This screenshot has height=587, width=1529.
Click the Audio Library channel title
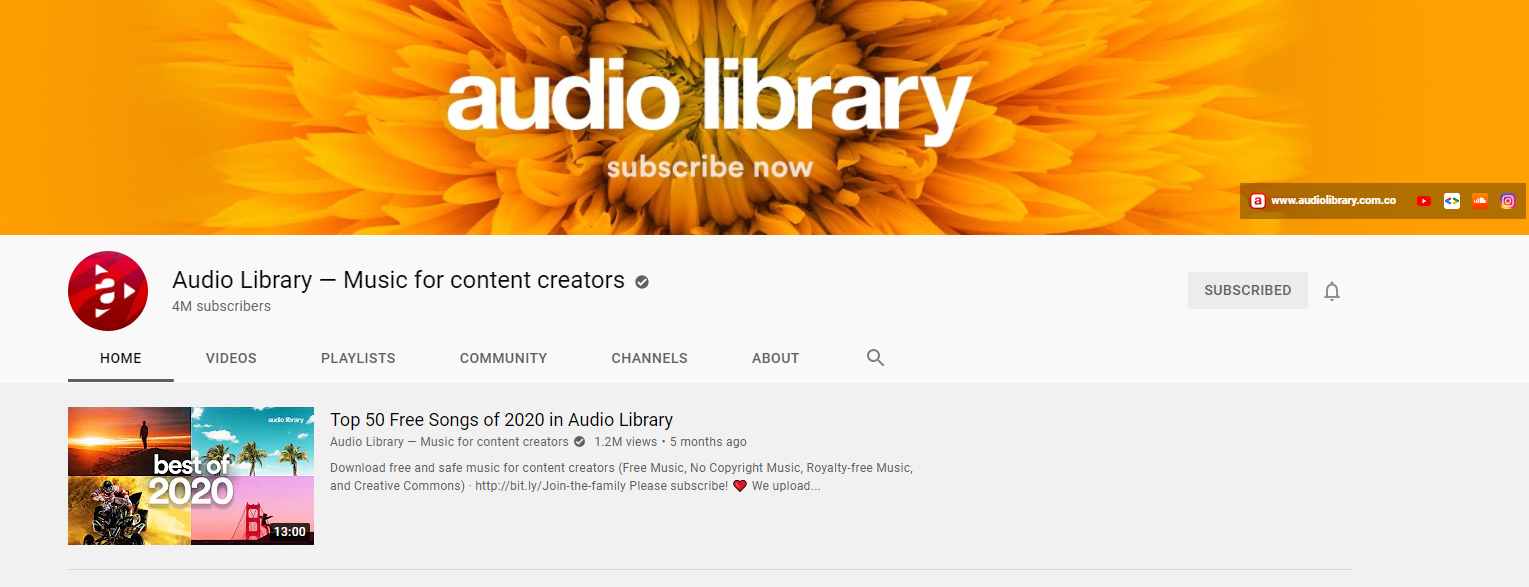398,280
